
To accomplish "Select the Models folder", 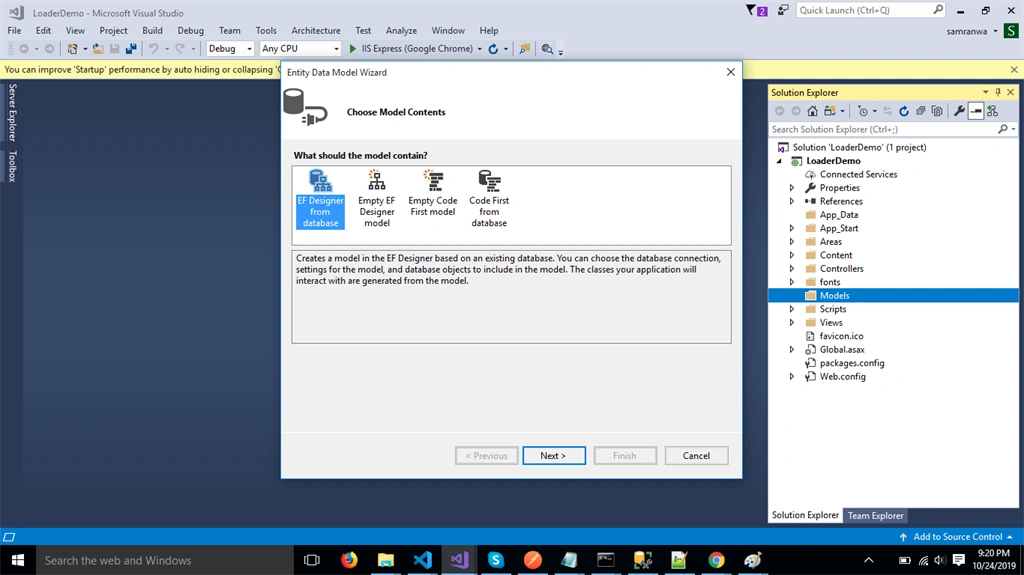I will click(893, 295).
